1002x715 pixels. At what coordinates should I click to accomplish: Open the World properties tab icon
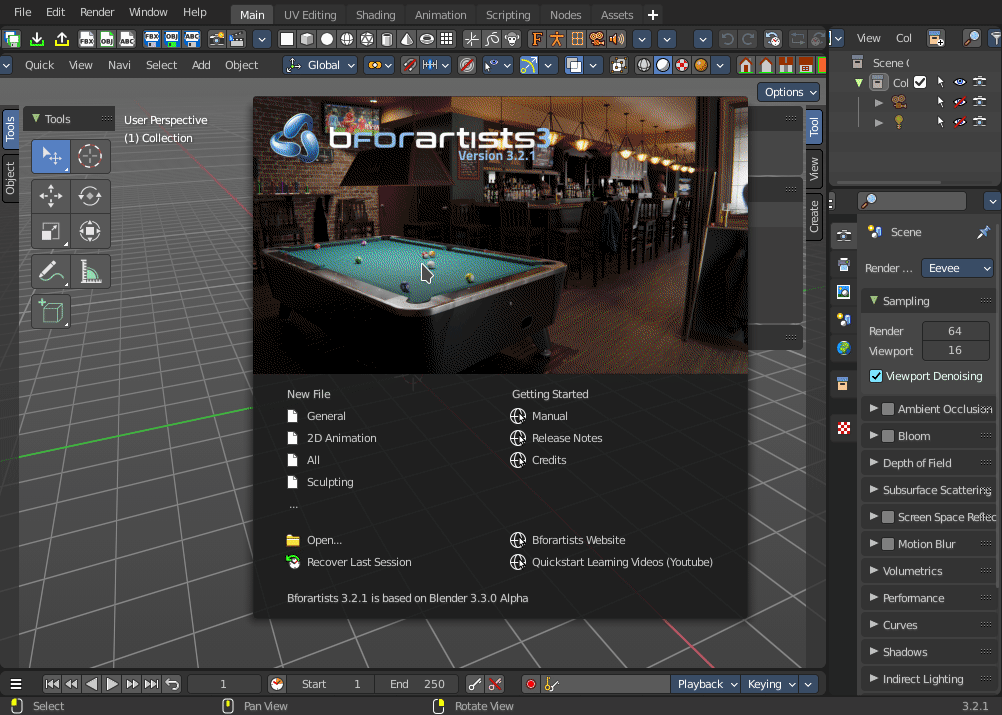pos(844,348)
